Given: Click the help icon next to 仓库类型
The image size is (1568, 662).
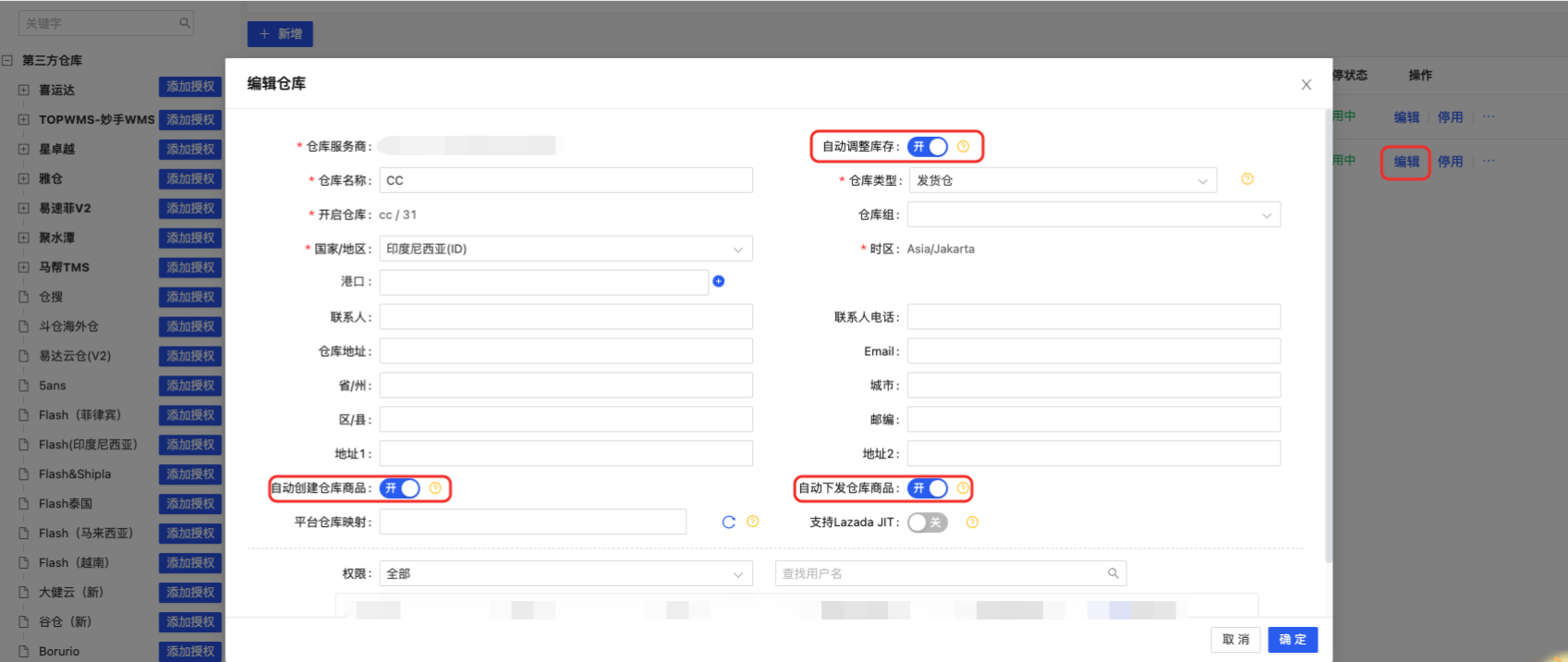Looking at the screenshot, I should pos(1246,179).
